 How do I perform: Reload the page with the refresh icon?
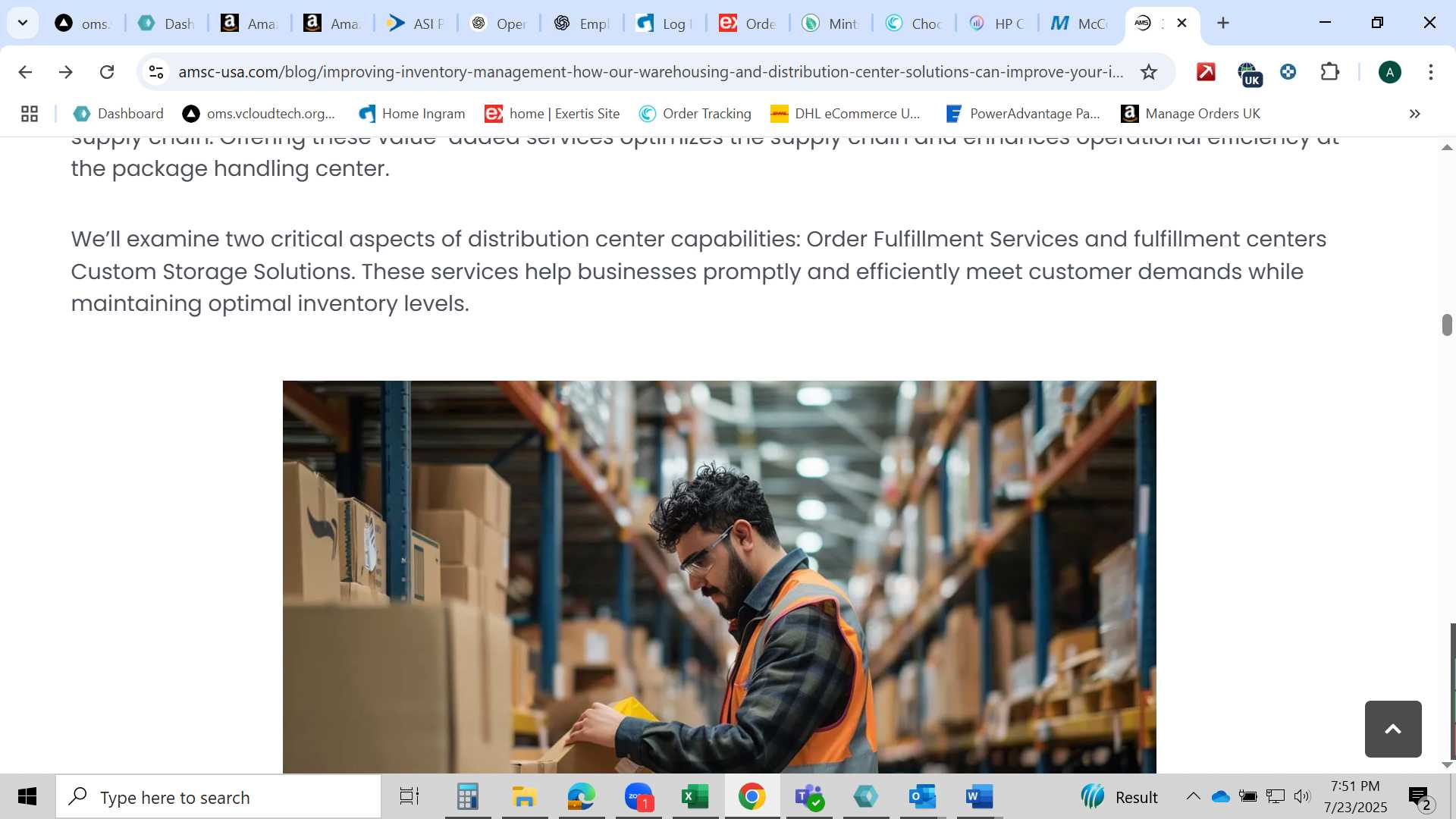(x=107, y=72)
